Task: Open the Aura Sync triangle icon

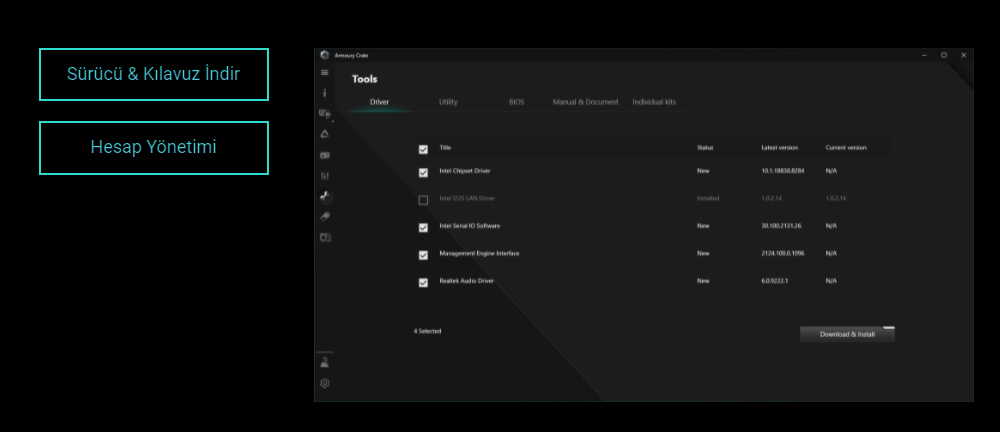Action: tap(324, 134)
